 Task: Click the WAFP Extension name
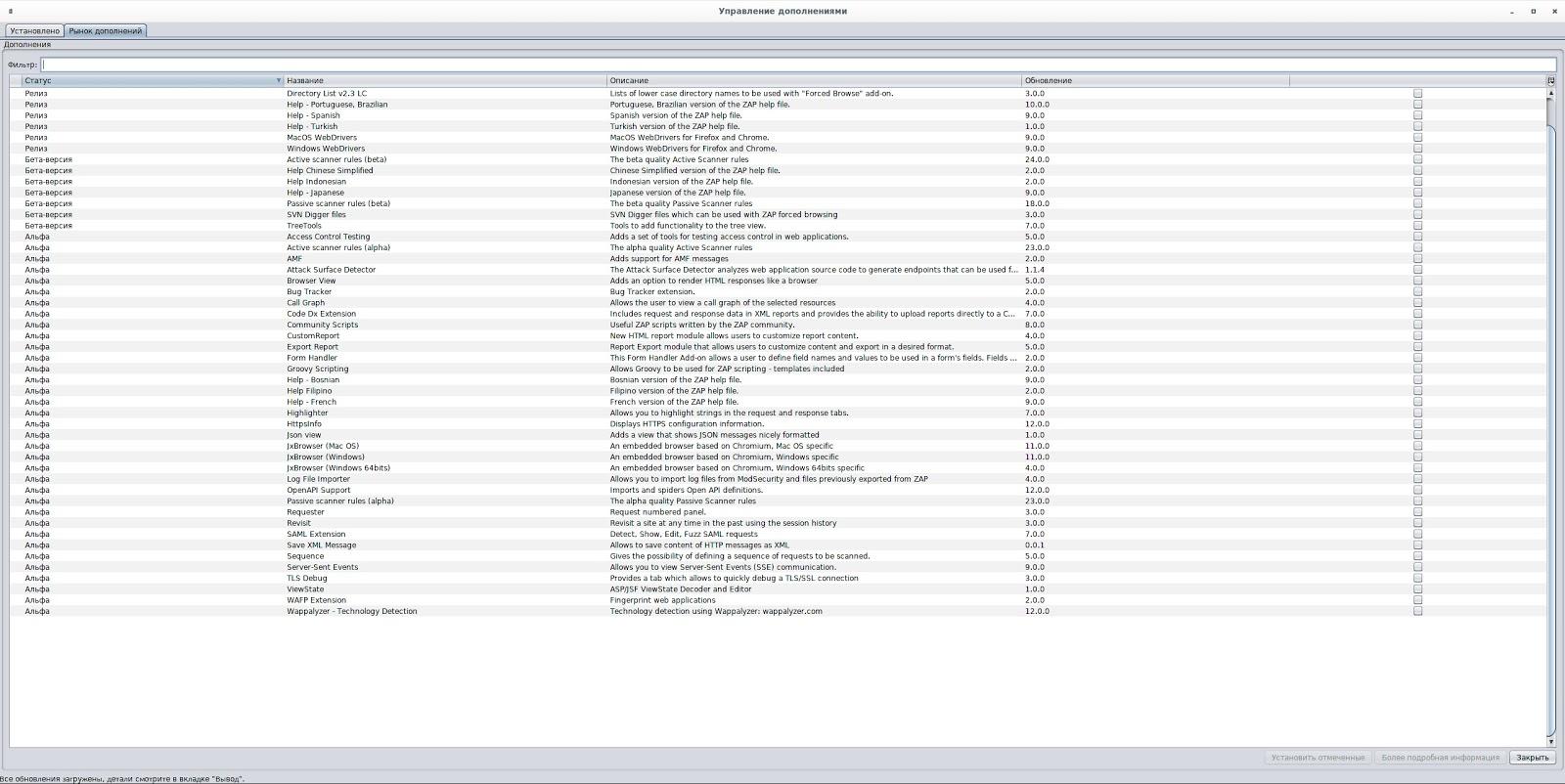point(316,600)
